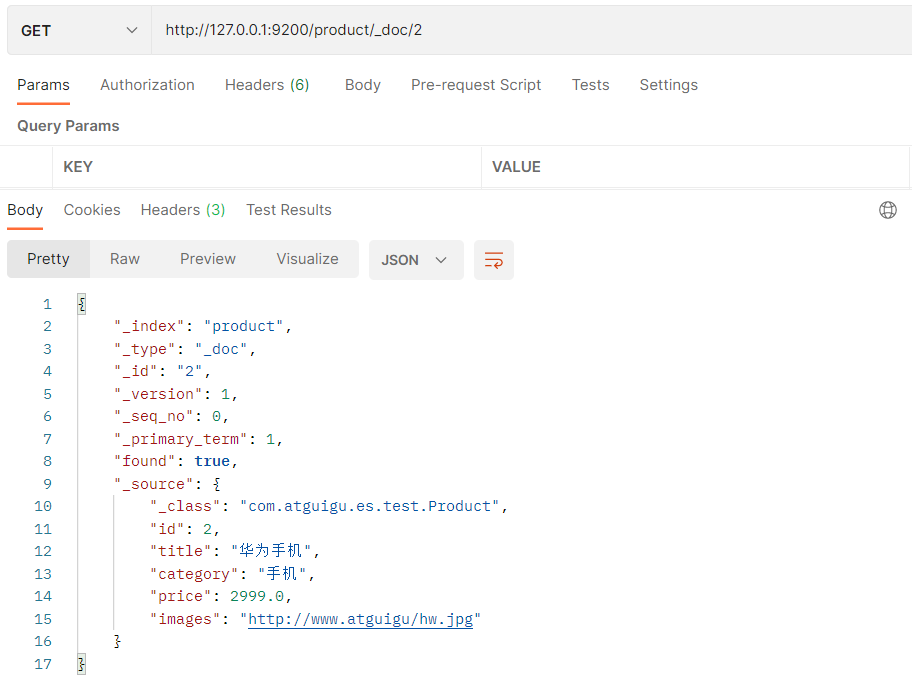Open the JSON format dropdown

[416, 259]
